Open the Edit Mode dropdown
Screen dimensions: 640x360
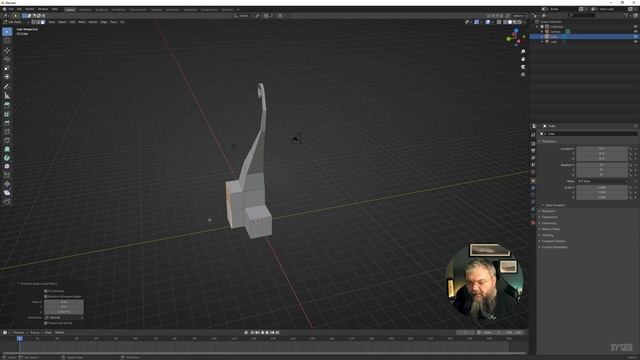pyautogui.click(x=16, y=22)
